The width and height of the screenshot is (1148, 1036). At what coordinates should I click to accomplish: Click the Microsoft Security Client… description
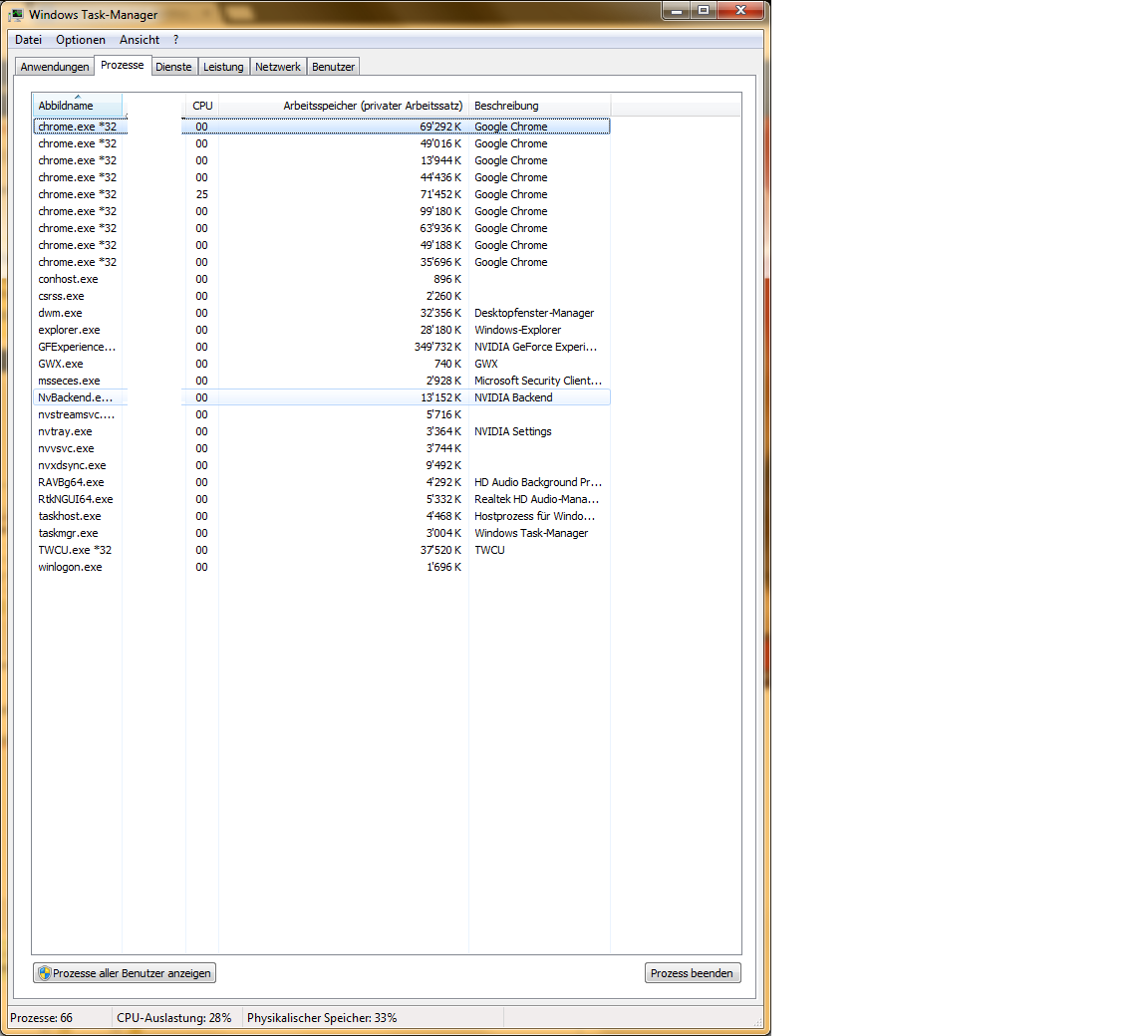tap(538, 381)
